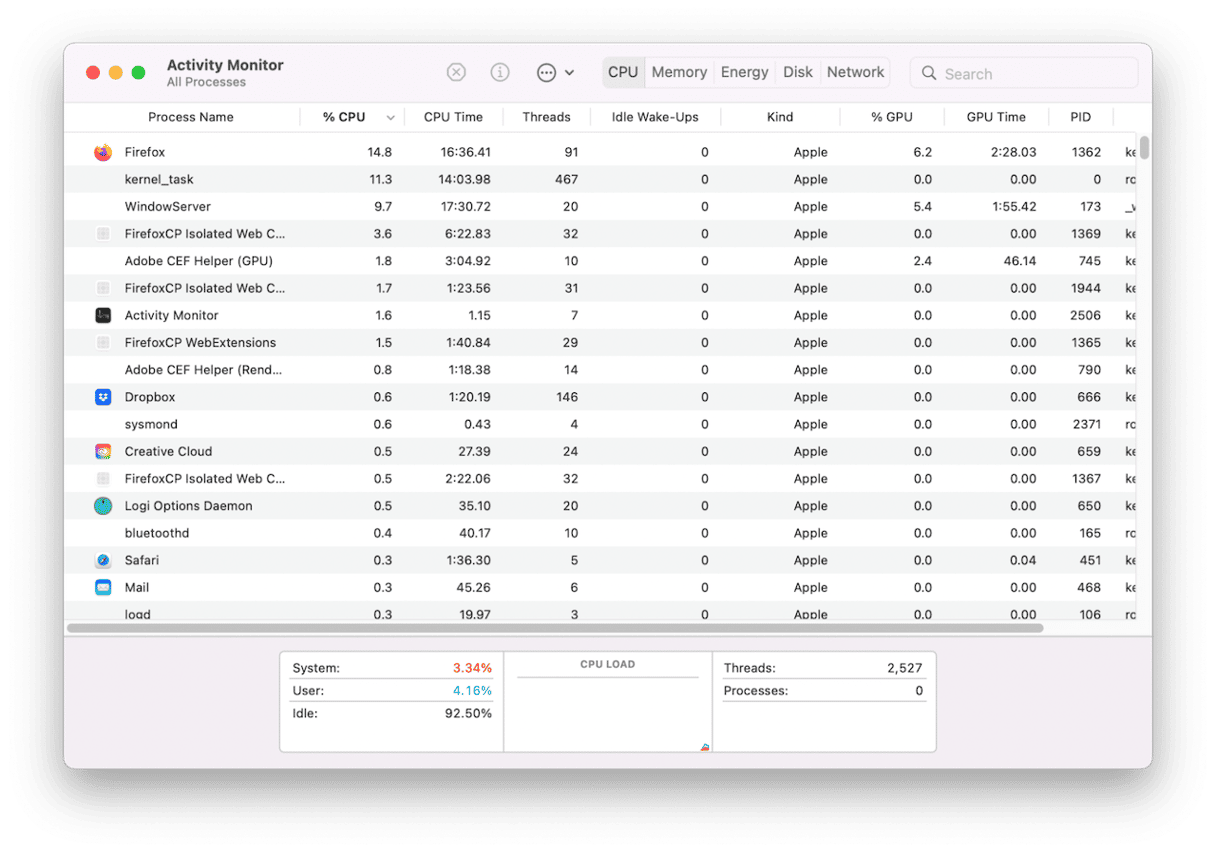Click the Threads total 2,527
Screen dimensions: 1216x853
click(905, 667)
